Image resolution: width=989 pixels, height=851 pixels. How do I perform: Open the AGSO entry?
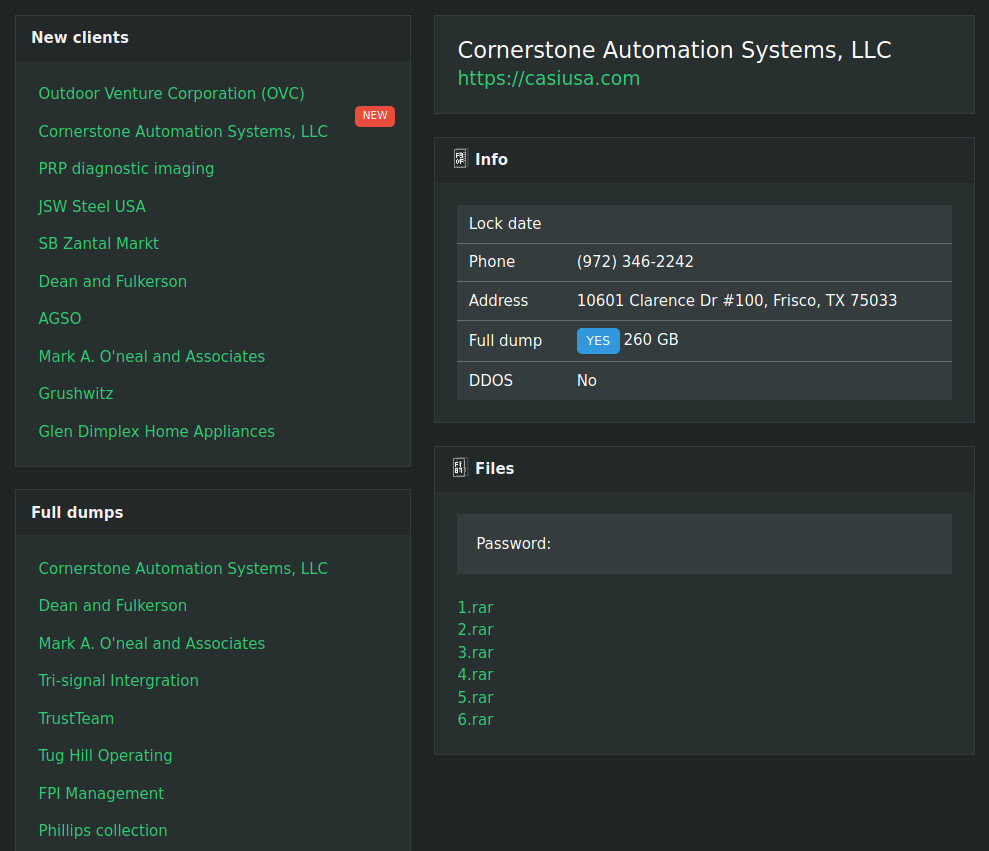60,319
